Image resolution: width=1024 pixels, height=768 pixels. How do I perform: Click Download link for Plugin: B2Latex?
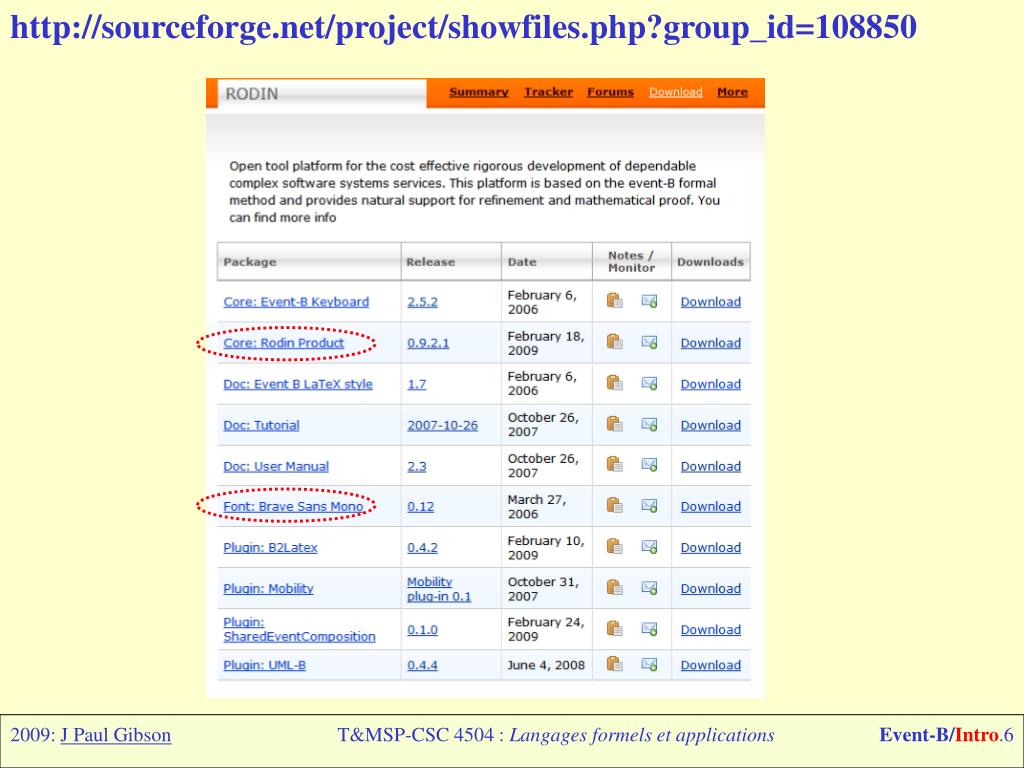(711, 547)
